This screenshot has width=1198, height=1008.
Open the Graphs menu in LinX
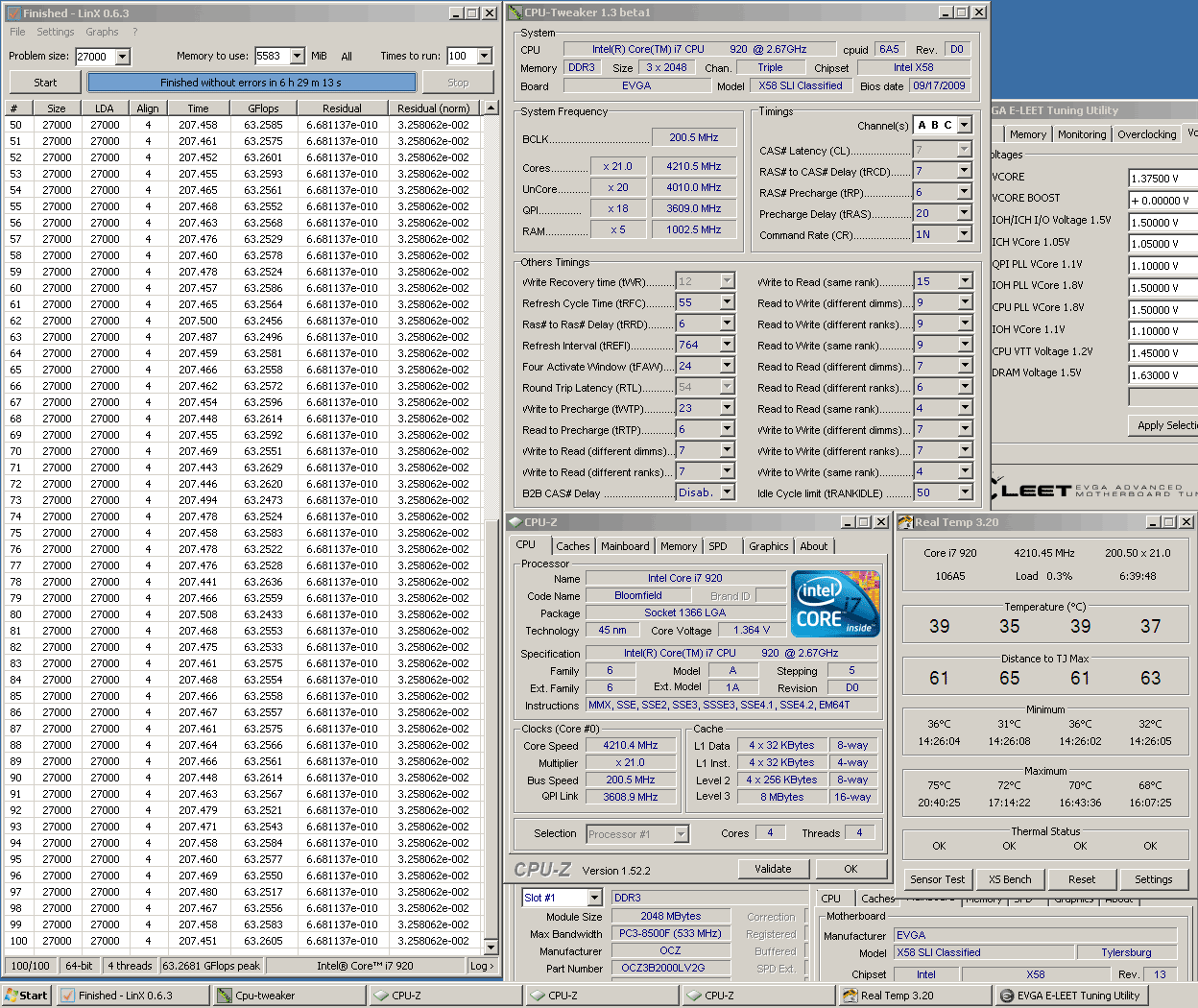tap(102, 32)
